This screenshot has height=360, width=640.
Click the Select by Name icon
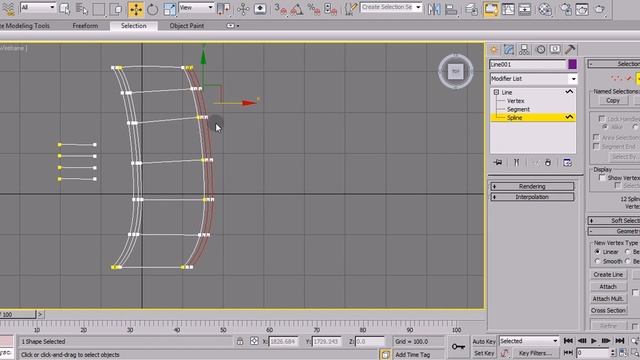click(82, 9)
